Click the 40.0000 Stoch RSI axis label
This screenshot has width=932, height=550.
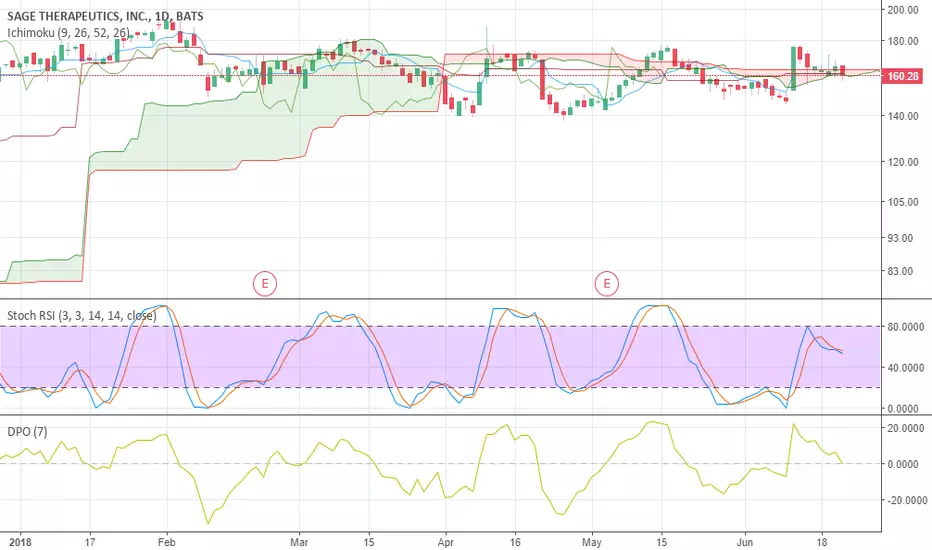tap(905, 368)
